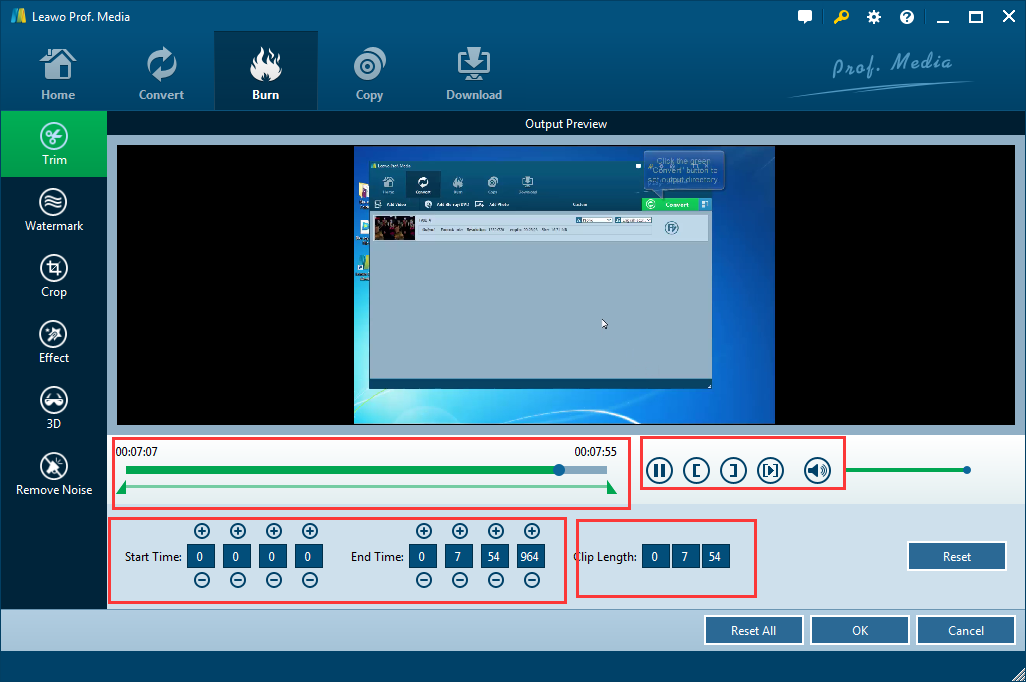Open the Home module

tap(58, 73)
